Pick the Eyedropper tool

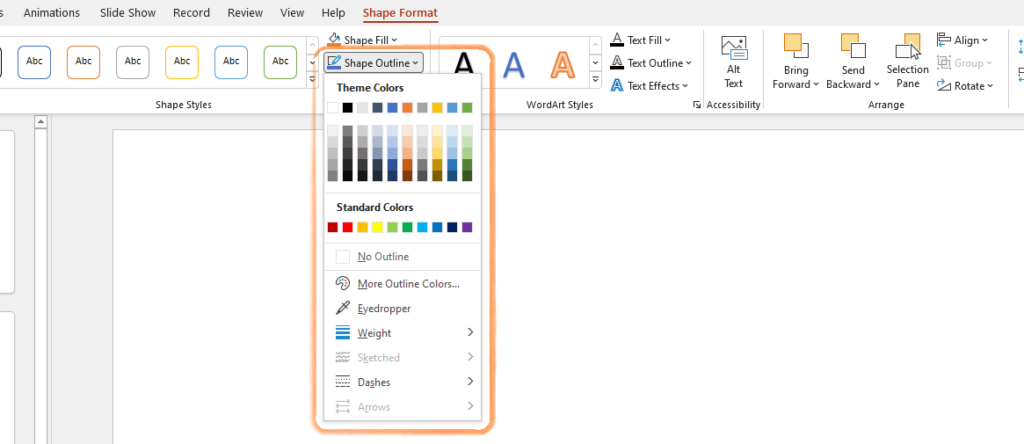click(x=384, y=309)
